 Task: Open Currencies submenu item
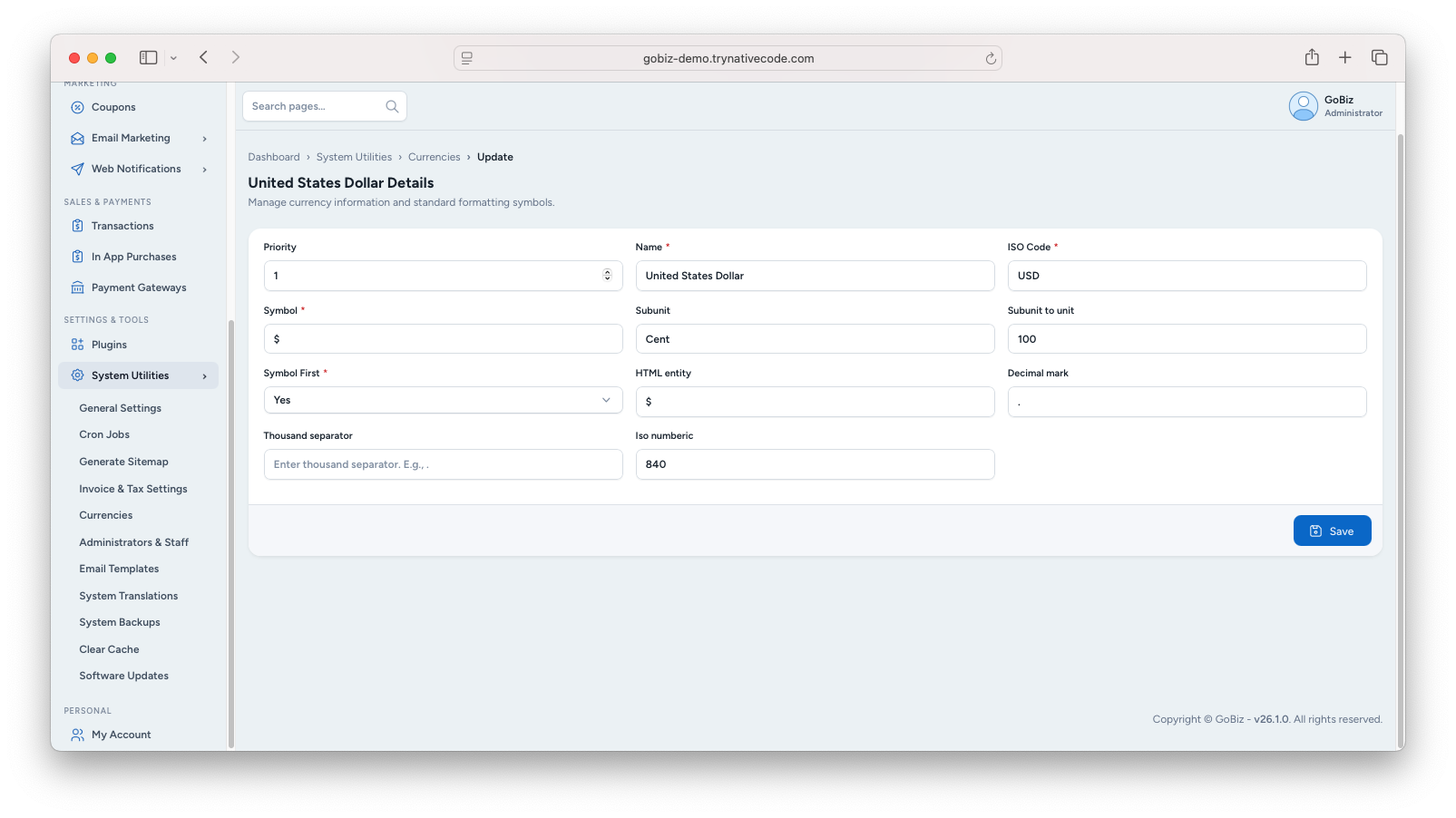105,515
